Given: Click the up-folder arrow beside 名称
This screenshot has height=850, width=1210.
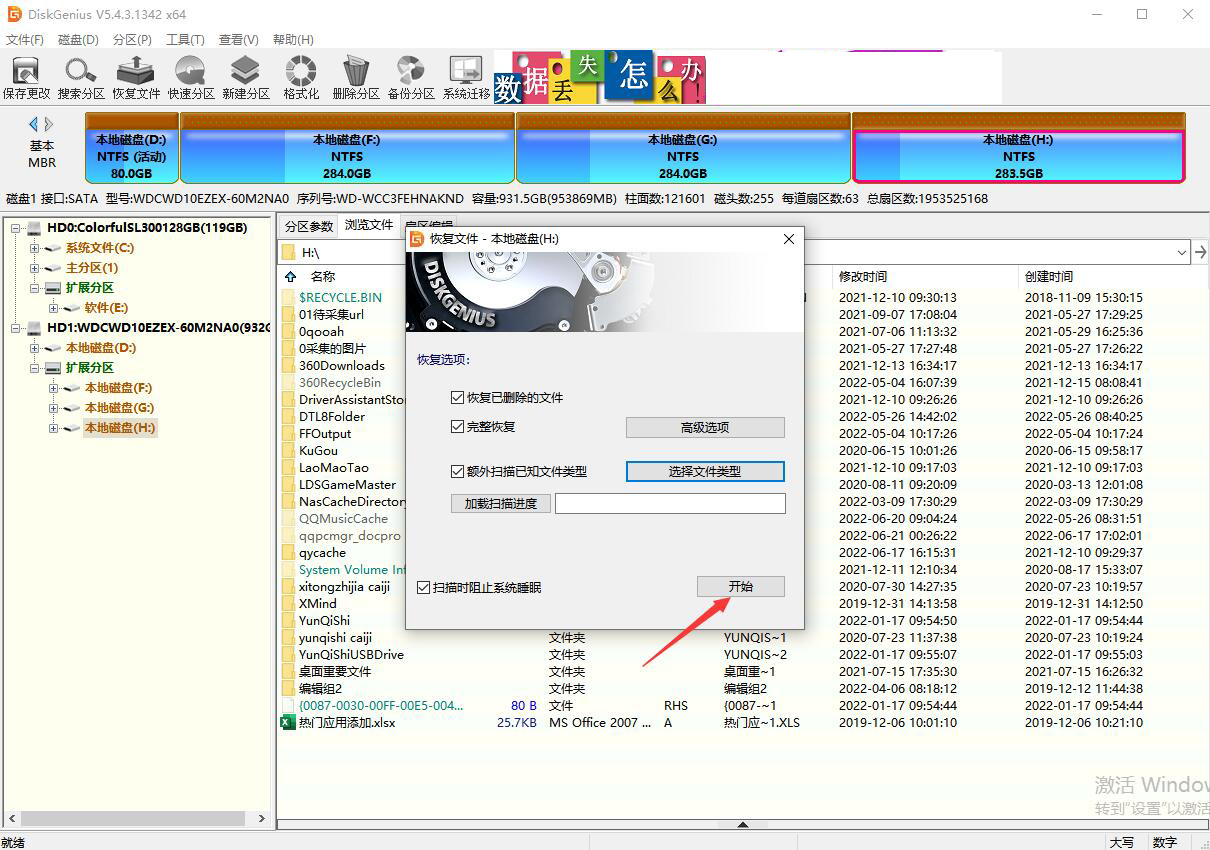Looking at the screenshot, I should tap(291, 276).
